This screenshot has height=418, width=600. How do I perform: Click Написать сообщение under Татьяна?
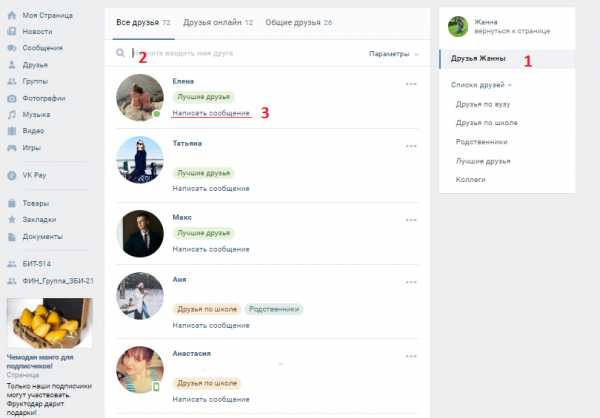[x=211, y=188]
